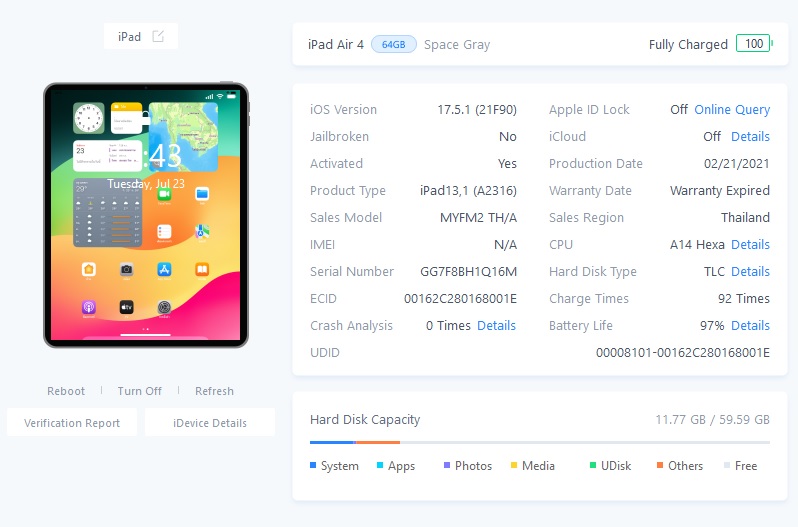Click the ECID value 00162C280168001E

point(460,298)
